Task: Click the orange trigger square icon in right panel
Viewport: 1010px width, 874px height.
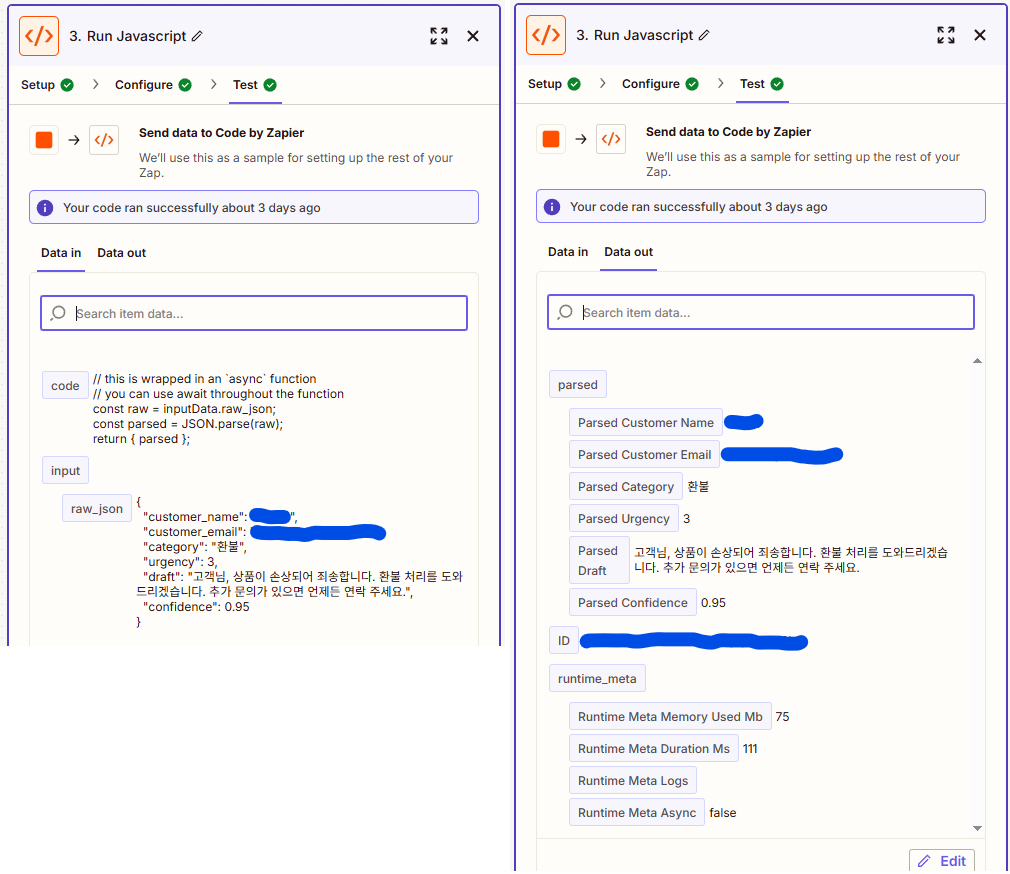Action: click(x=551, y=138)
